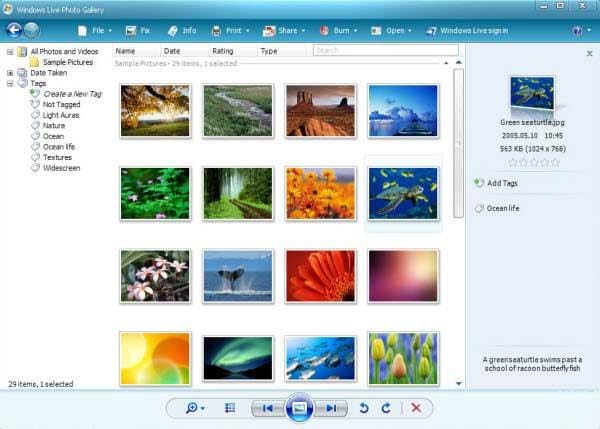The image size is (600, 429).
Task: Select the orange garden flowers thumbnail
Action: point(320,193)
